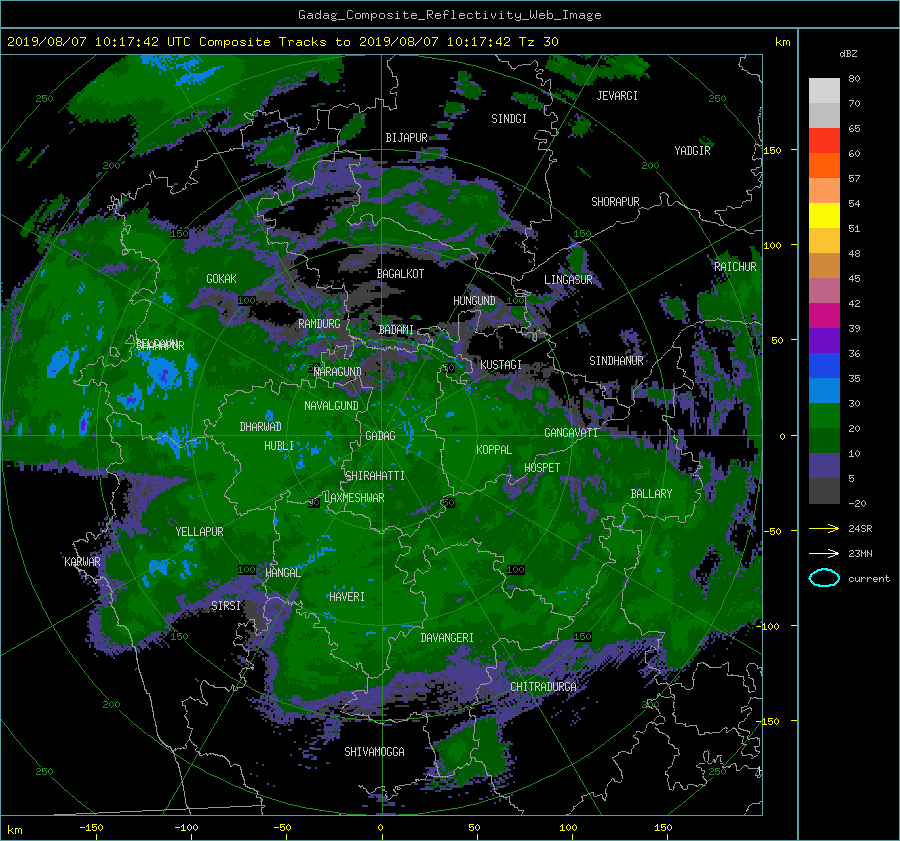
Task: Click the RAICHUR city label
Action: pos(735,267)
